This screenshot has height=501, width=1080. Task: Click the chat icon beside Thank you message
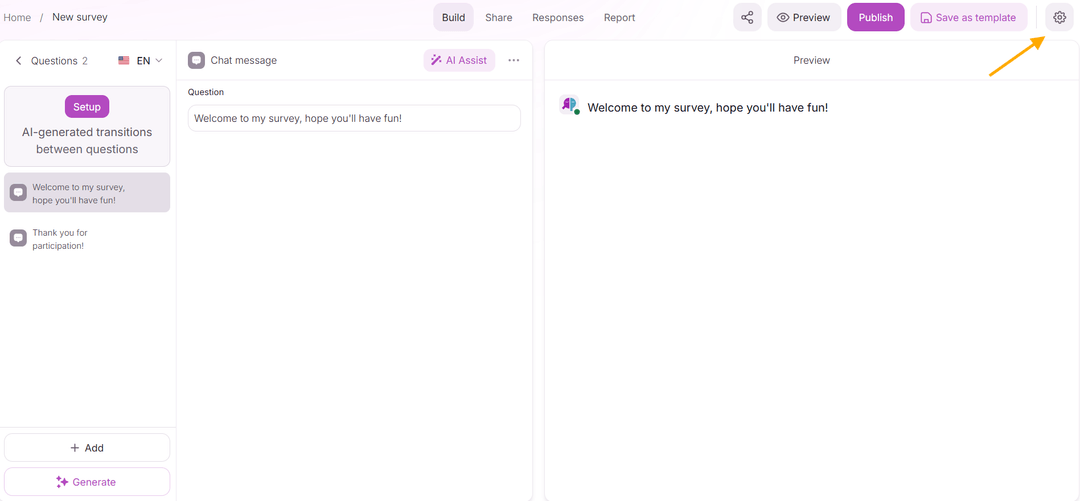click(x=18, y=238)
